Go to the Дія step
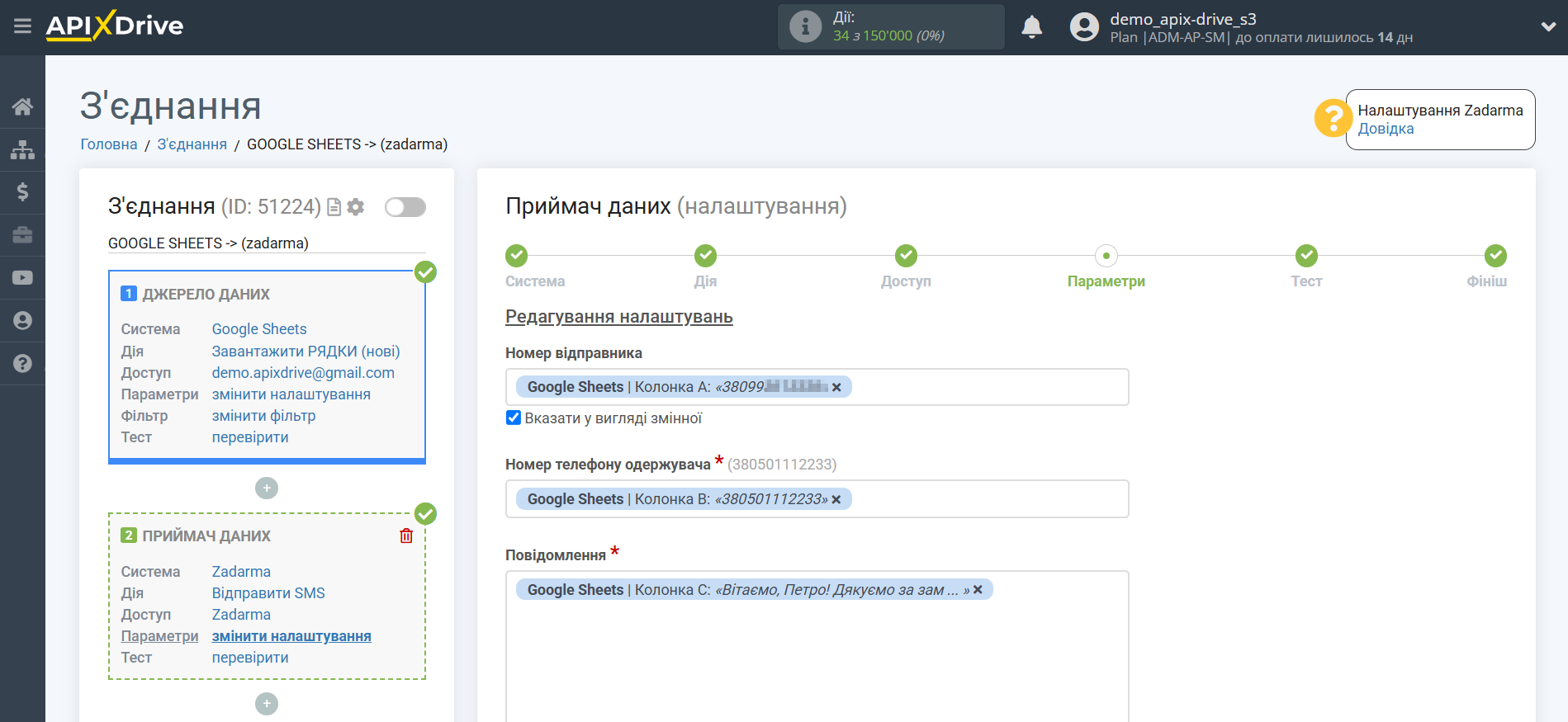The height and width of the screenshot is (722, 1568). (705, 256)
